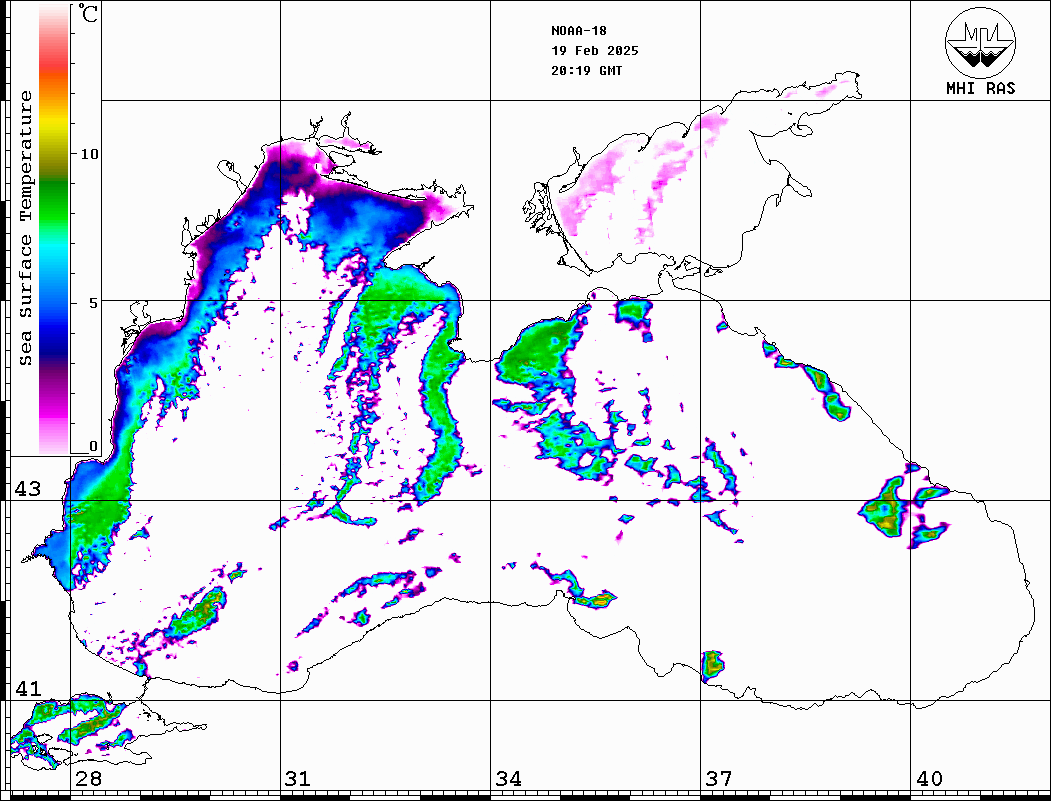Click the '5' tick on temperature scale
The height and width of the screenshot is (801, 1051).
92,303
